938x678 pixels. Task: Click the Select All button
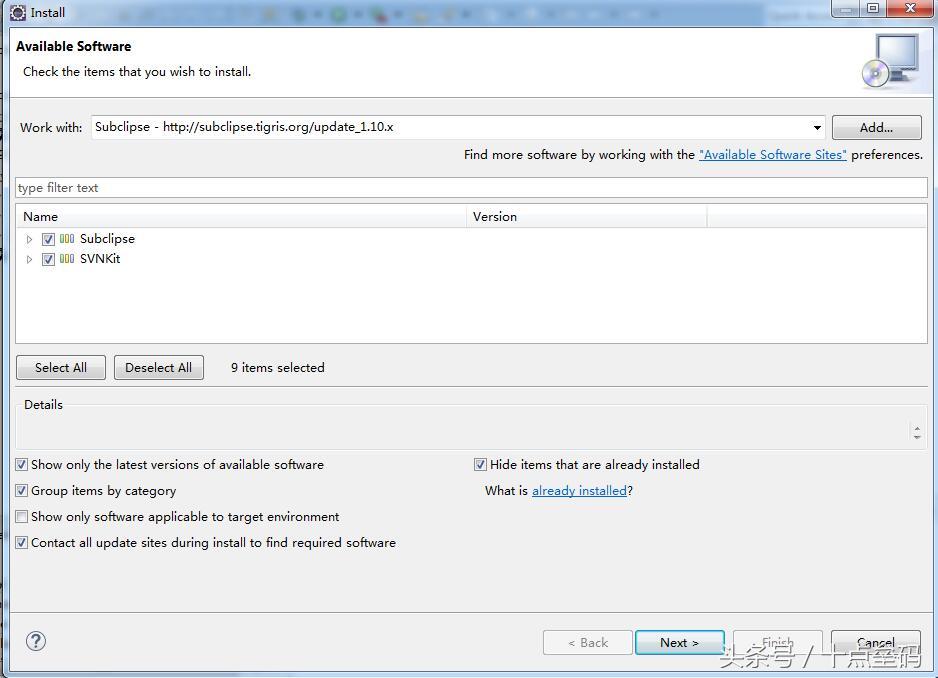(x=61, y=367)
